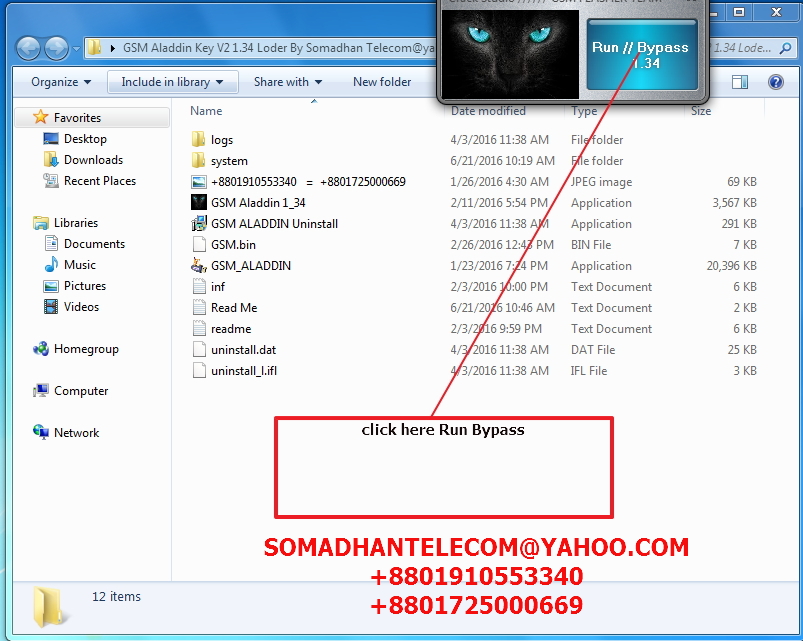The image size is (803, 641).
Task: Select the Read Me document icon
Action: [199, 307]
